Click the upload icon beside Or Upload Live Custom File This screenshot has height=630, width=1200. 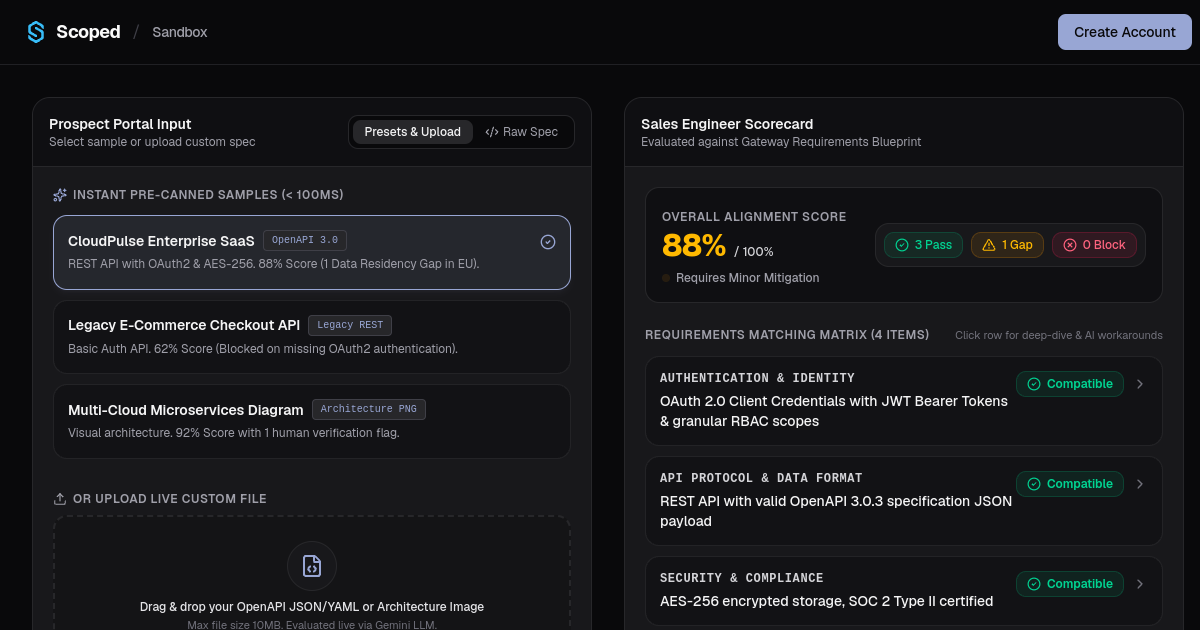(60, 499)
